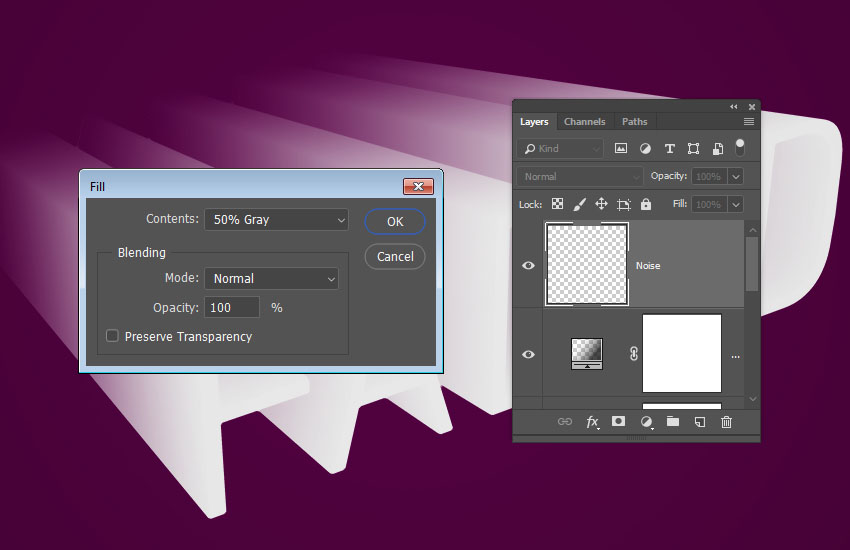850x550 pixels.
Task: Select the type layer filter icon
Action: (669, 148)
